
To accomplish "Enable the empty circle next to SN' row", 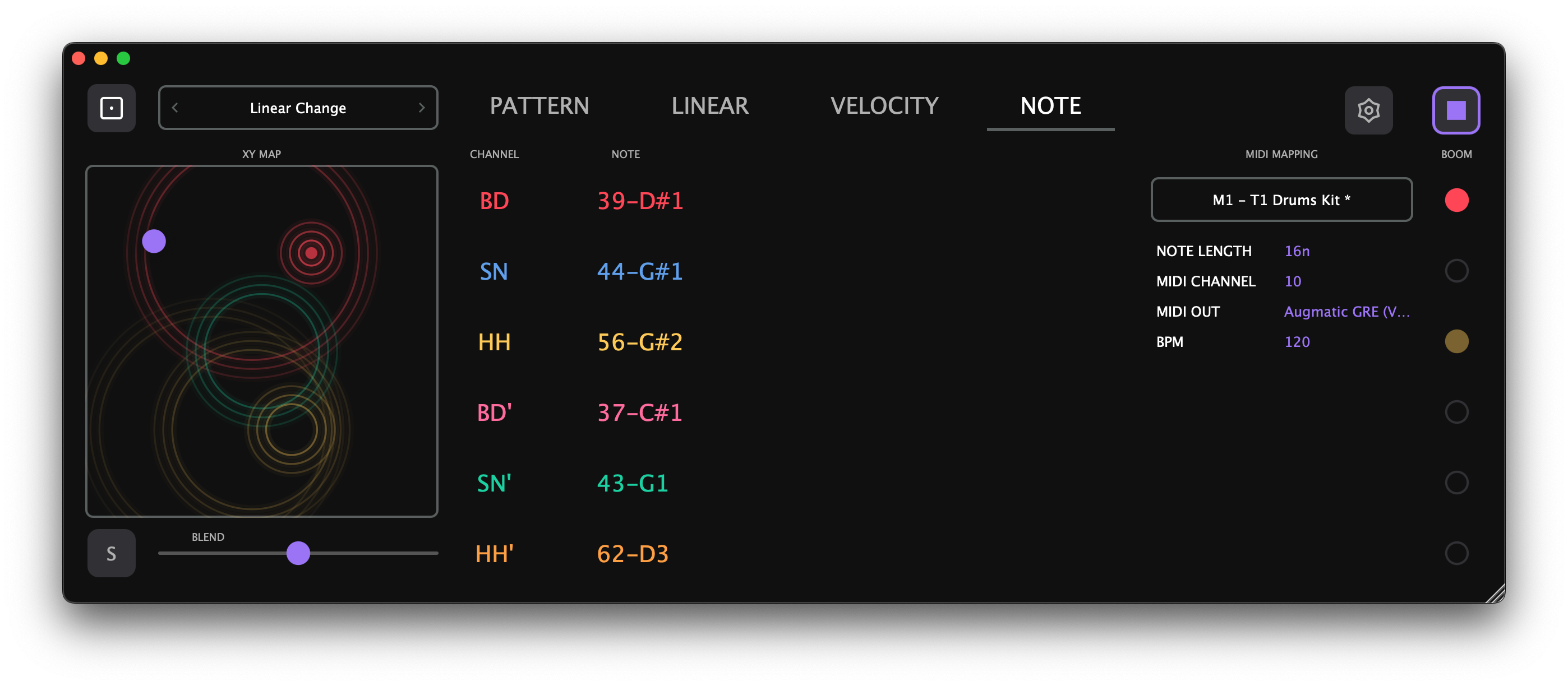I will [1456, 482].
